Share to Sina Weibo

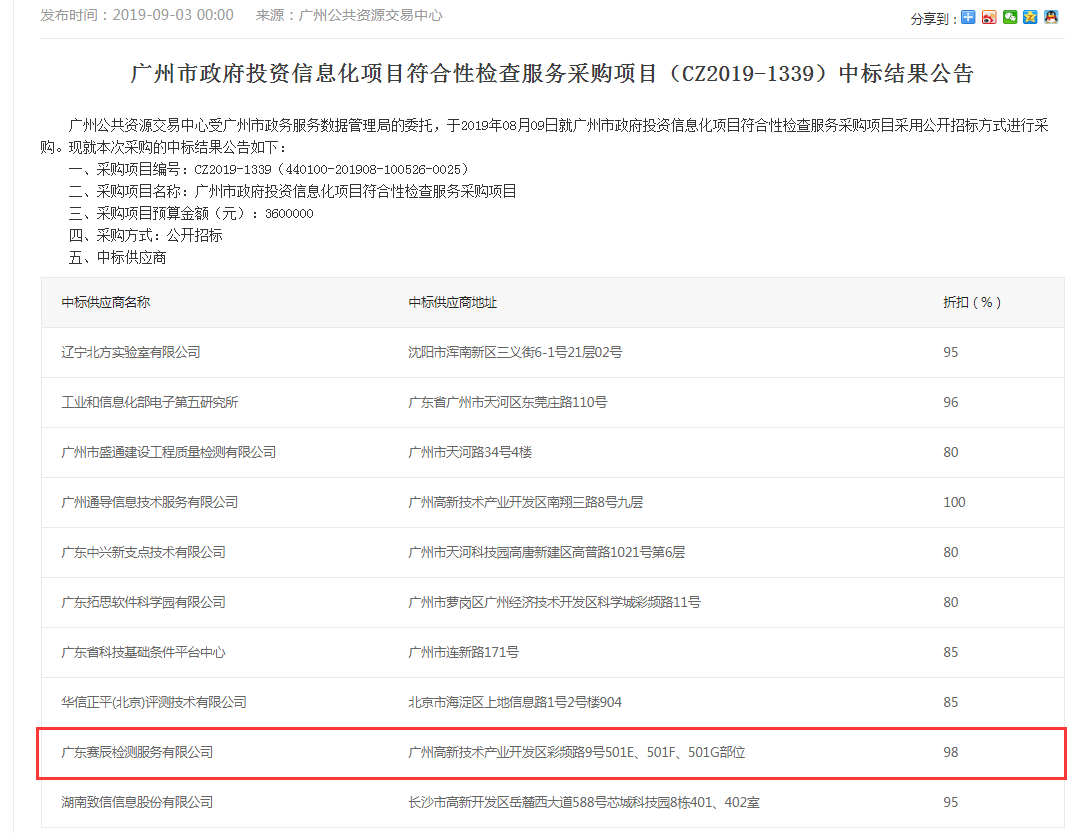[x=988, y=17]
